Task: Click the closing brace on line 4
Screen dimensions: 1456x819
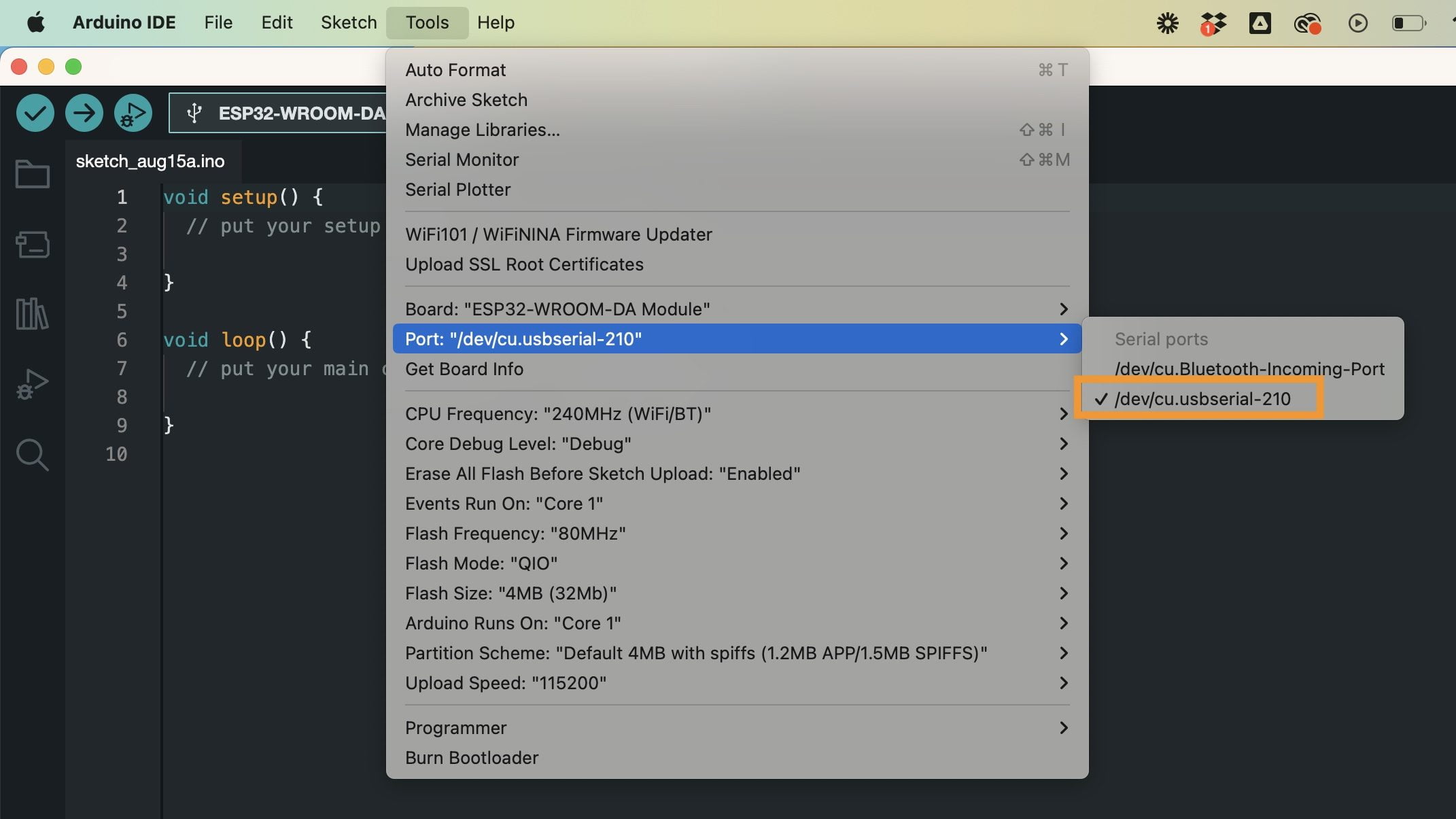Action: coord(169,283)
